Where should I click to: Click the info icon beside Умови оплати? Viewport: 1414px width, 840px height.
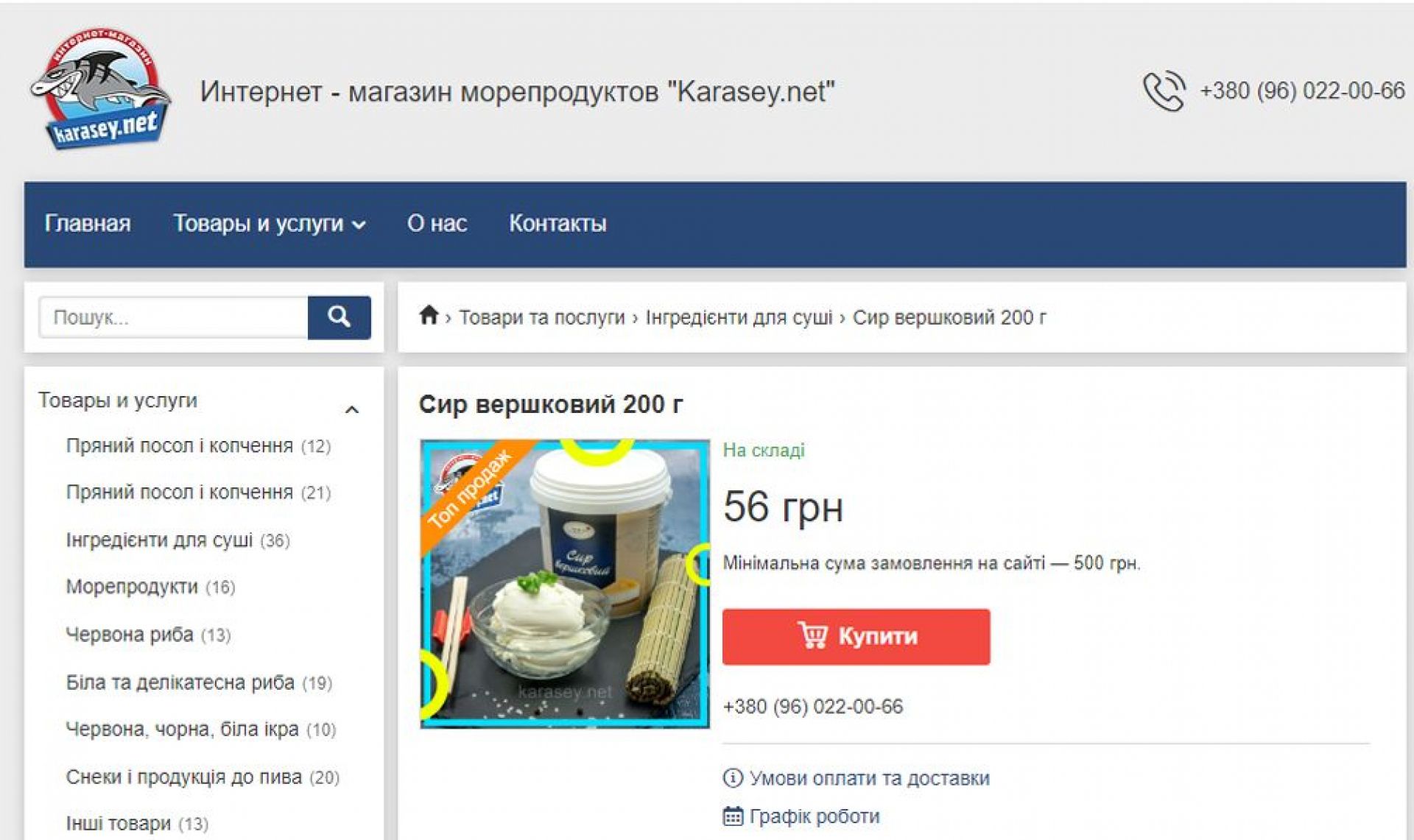point(733,777)
